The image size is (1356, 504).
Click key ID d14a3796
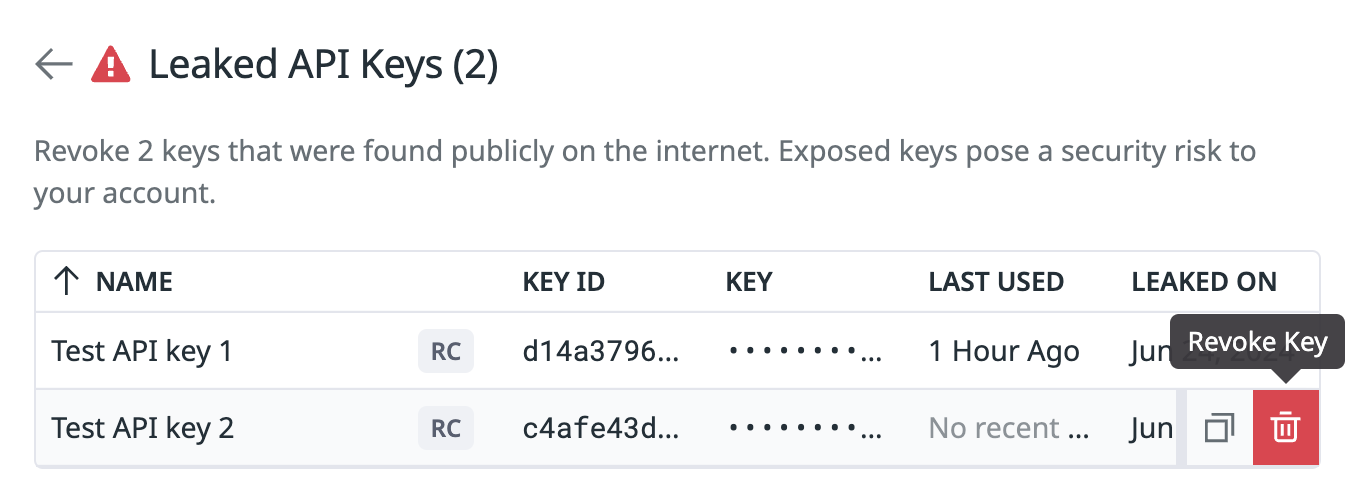pos(601,352)
